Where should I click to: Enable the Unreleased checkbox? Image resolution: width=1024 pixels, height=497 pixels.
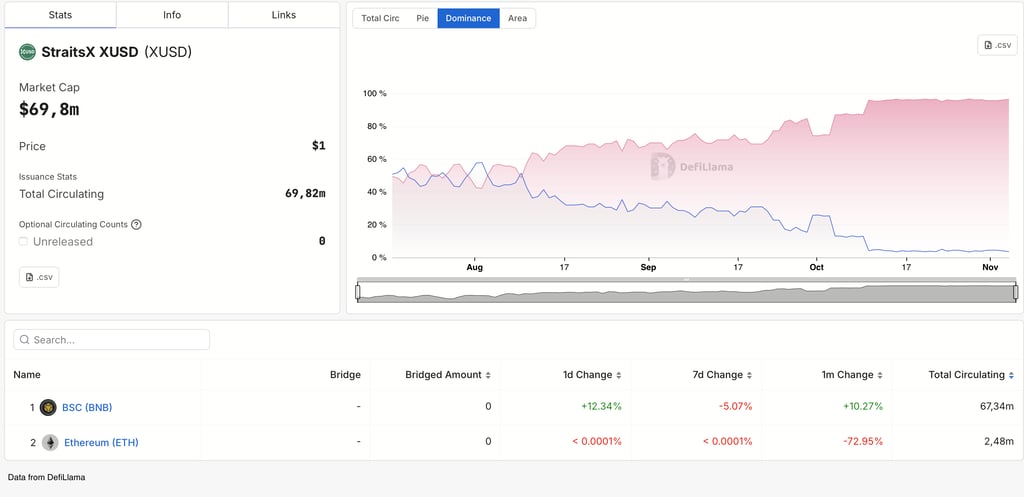[24, 242]
